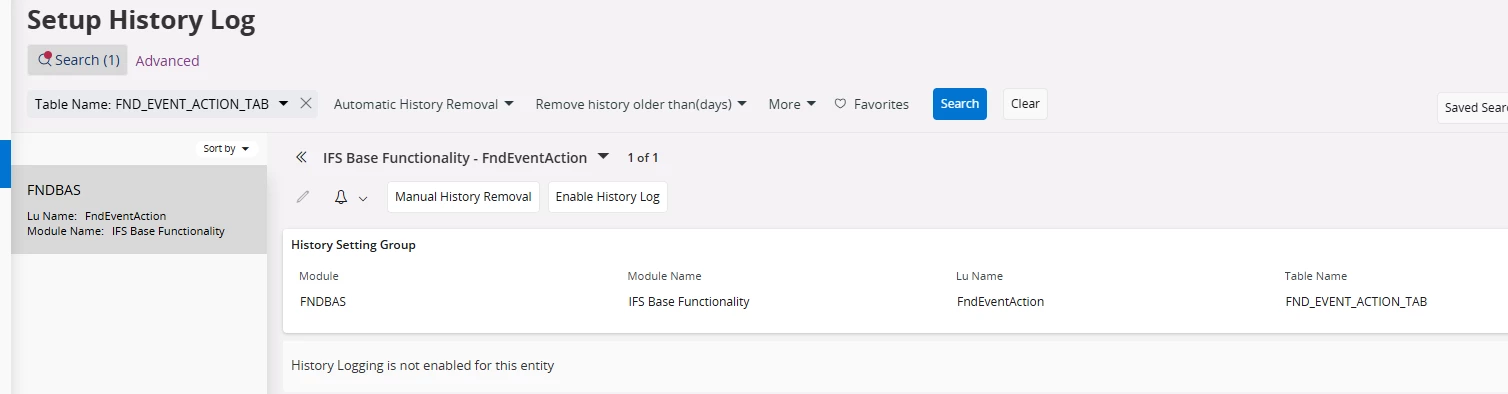Click the Search (1) magnifier button
Image resolution: width=1508 pixels, height=394 pixels.
(77, 60)
